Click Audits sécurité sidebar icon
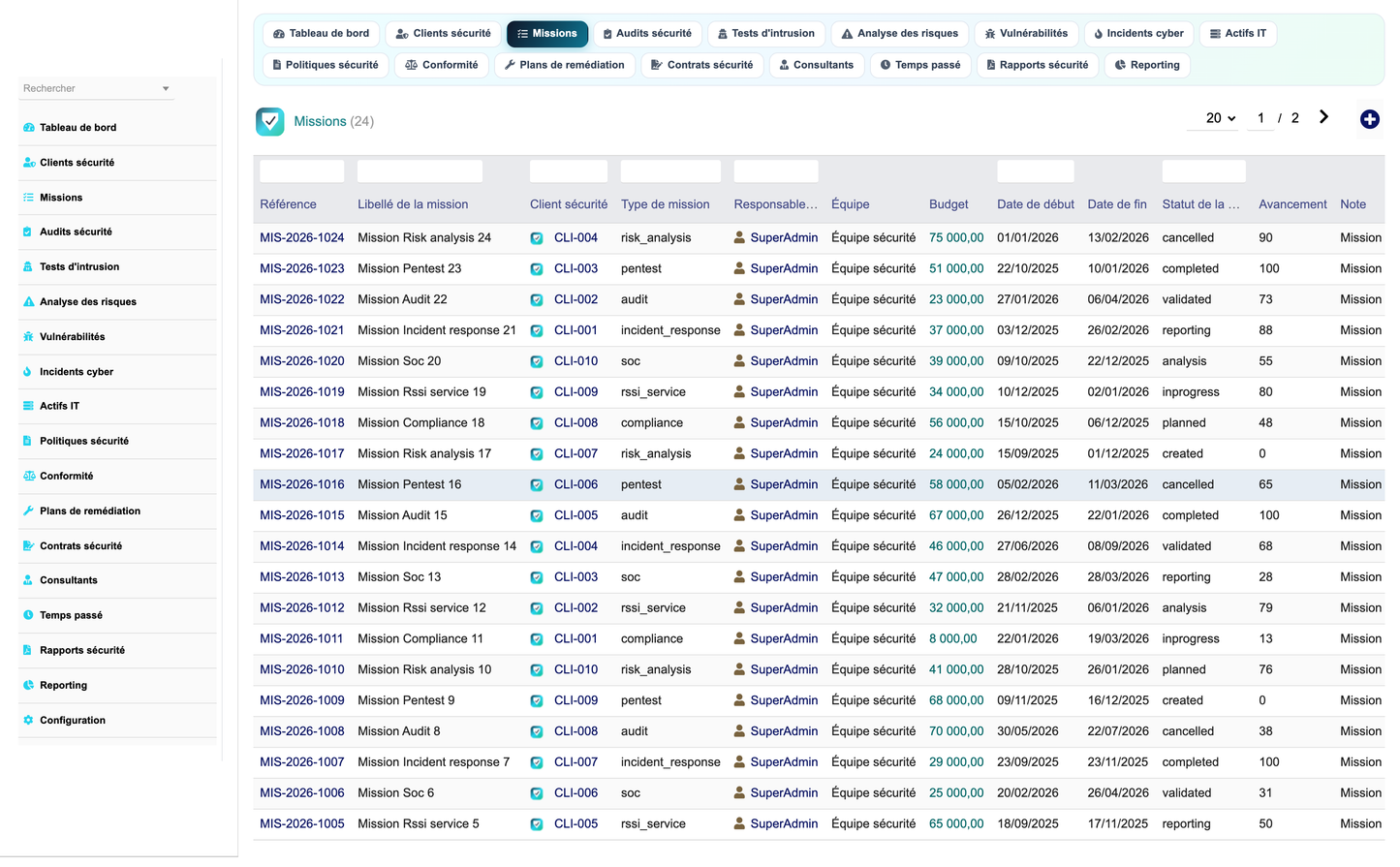1400x867 pixels. pyautogui.click(x=28, y=232)
